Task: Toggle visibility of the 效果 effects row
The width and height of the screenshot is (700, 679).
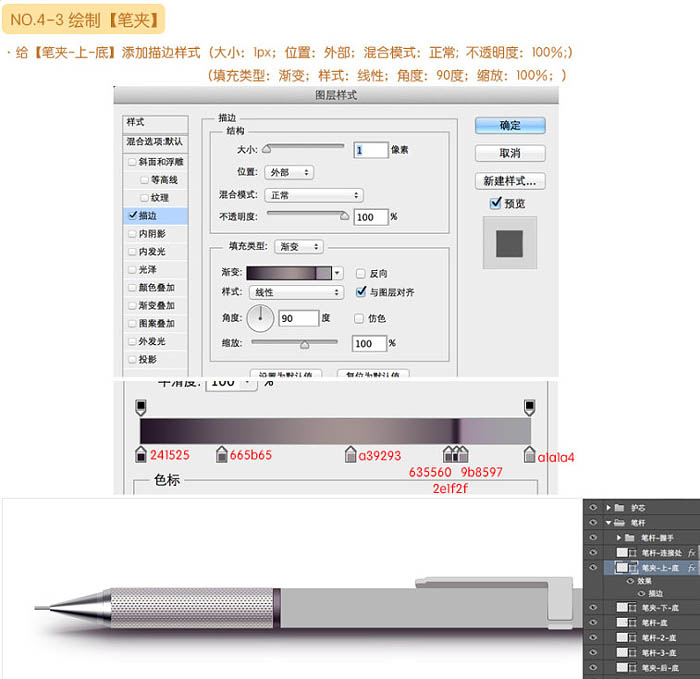Action: point(630,581)
